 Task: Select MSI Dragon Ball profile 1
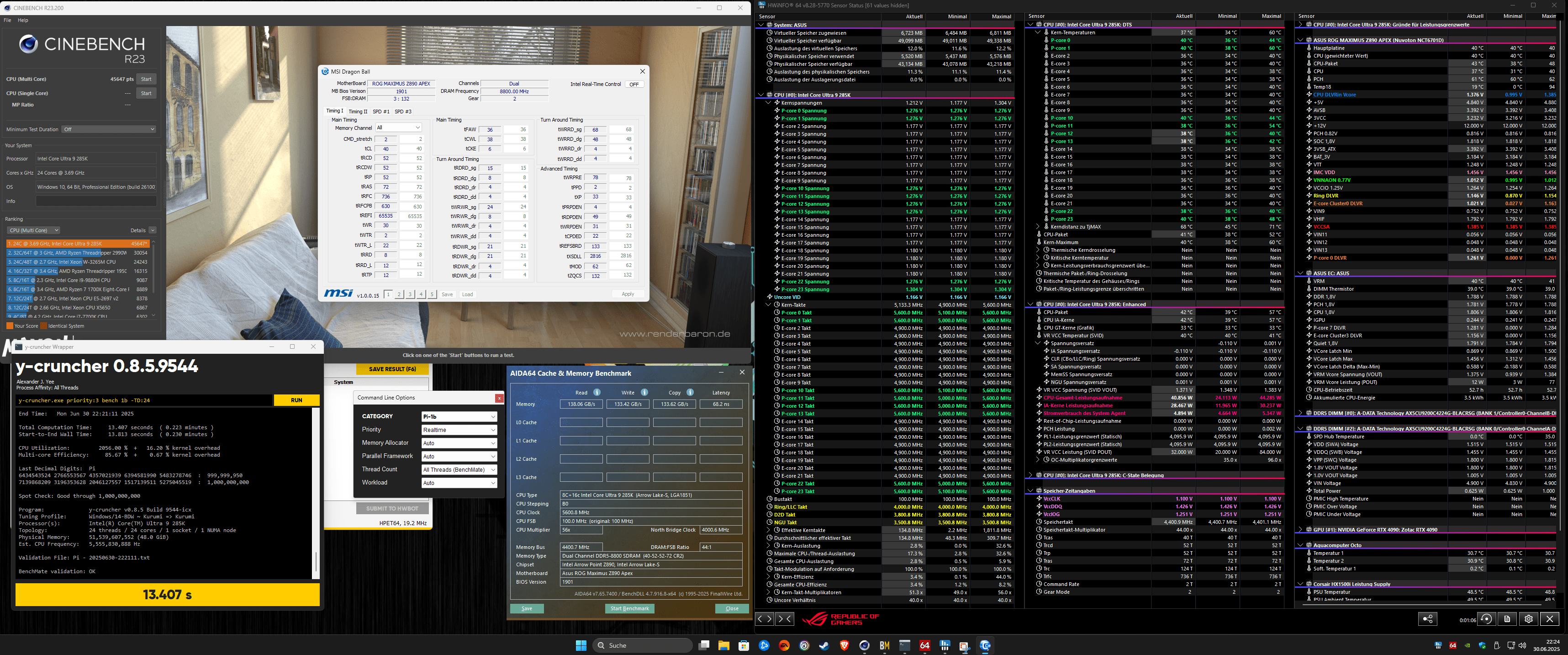coord(388,294)
